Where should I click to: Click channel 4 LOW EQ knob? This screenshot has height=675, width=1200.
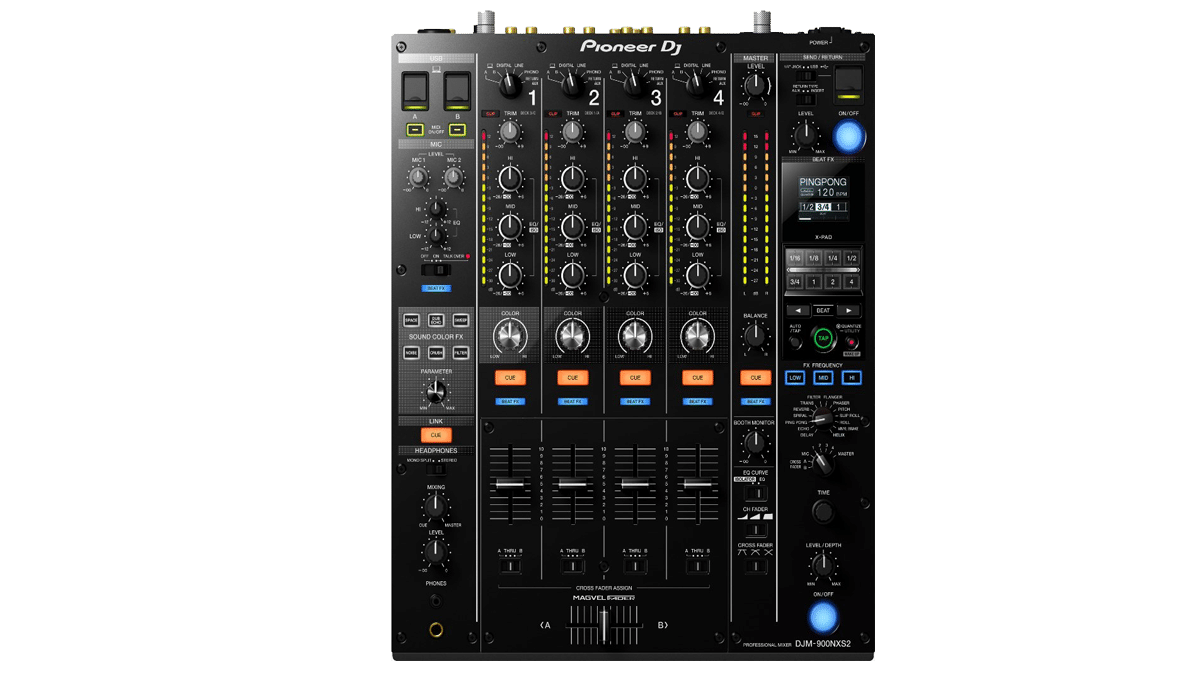[x=696, y=274]
